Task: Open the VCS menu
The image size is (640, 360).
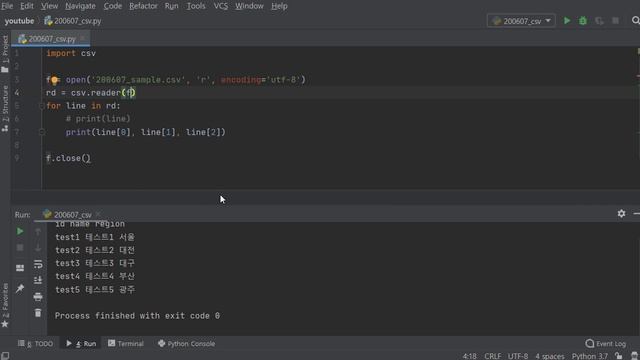Action: [221, 6]
